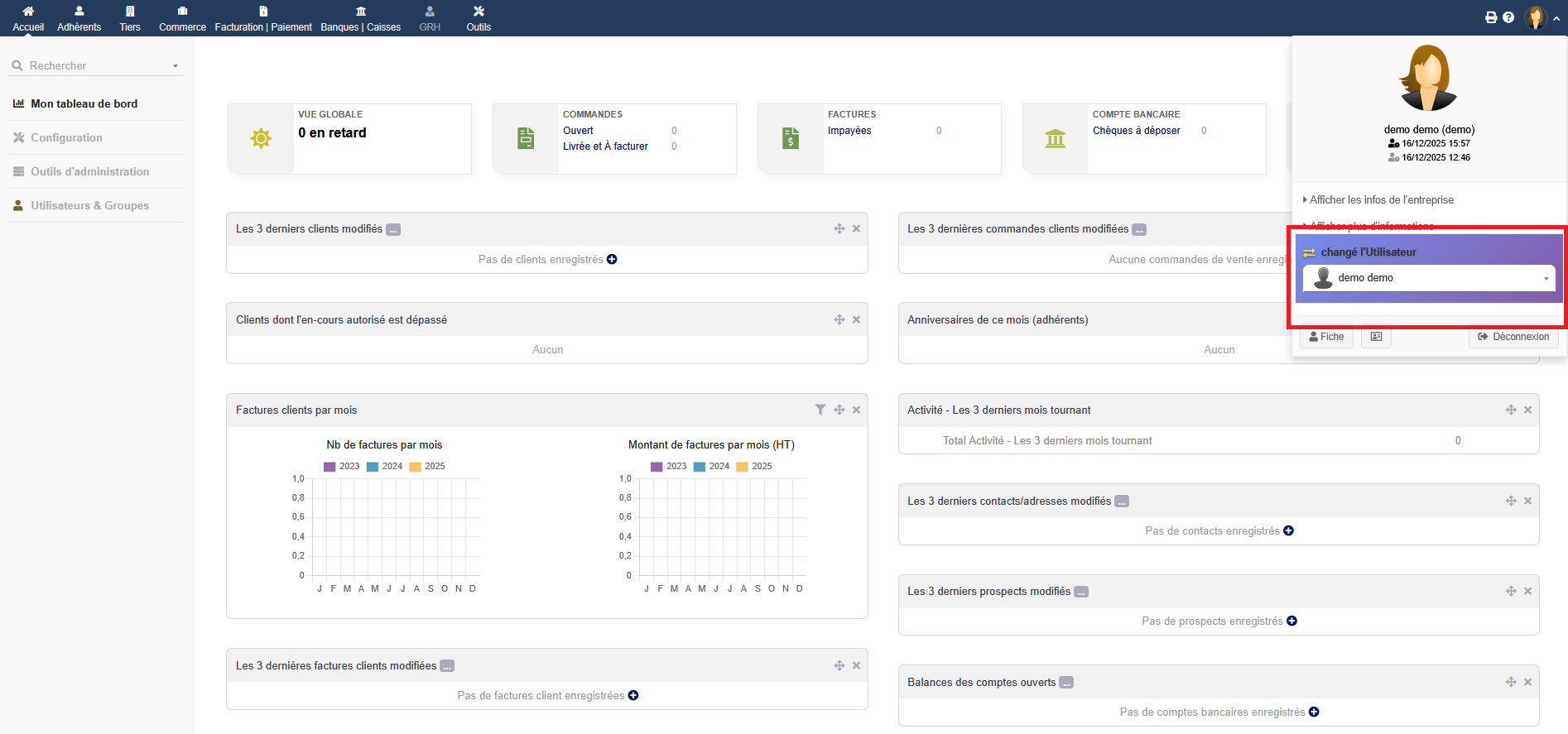1568x734 pixels.
Task: Click the Compte bancaire bank icon
Action: (1056, 138)
